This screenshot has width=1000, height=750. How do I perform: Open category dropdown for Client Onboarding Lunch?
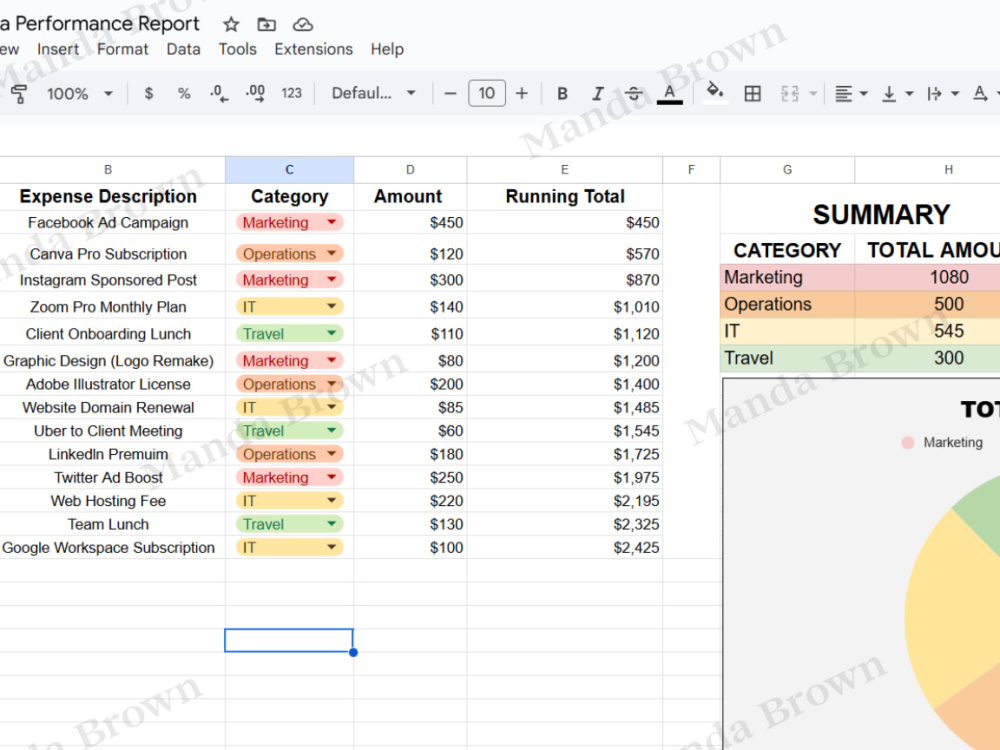coord(332,333)
